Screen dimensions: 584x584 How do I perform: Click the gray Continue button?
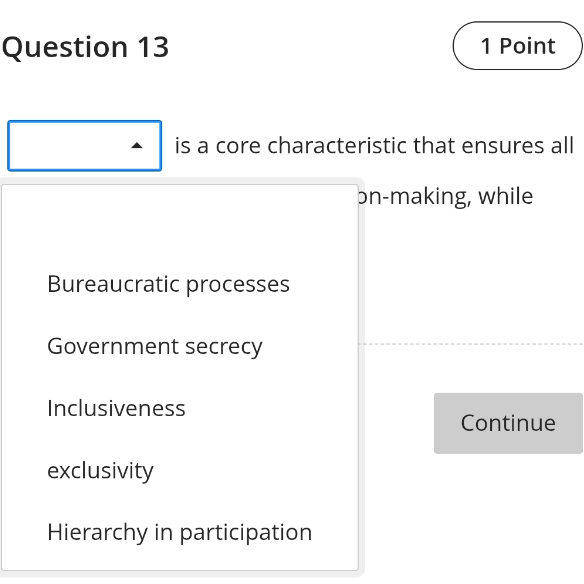[508, 423]
